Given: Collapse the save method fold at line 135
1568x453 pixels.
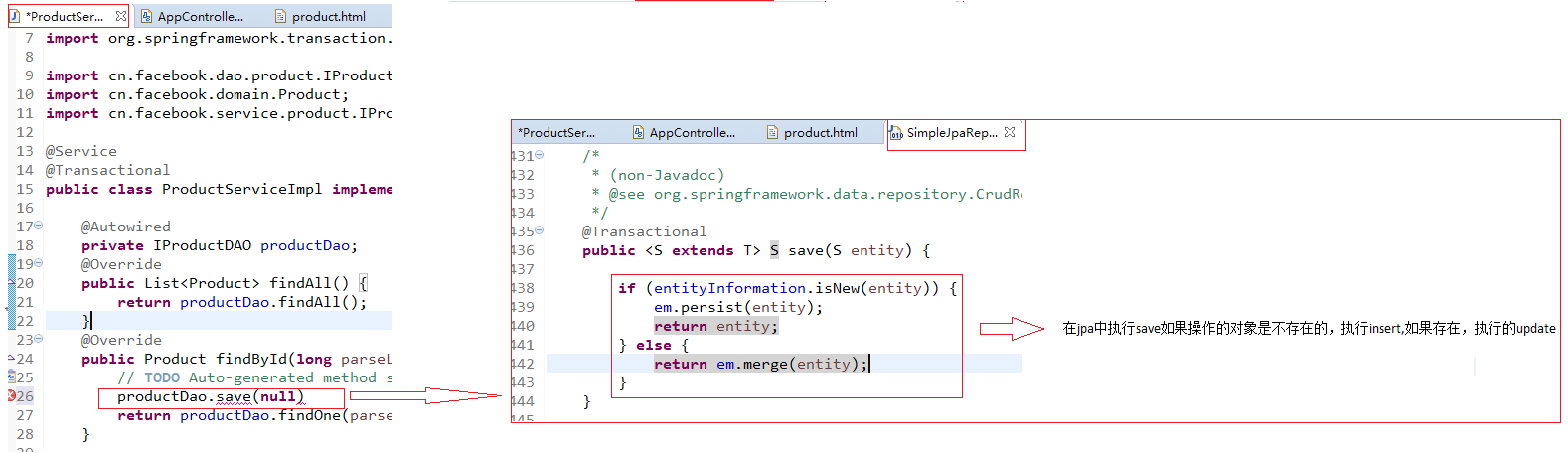Looking at the screenshot, I should (540, 230).
